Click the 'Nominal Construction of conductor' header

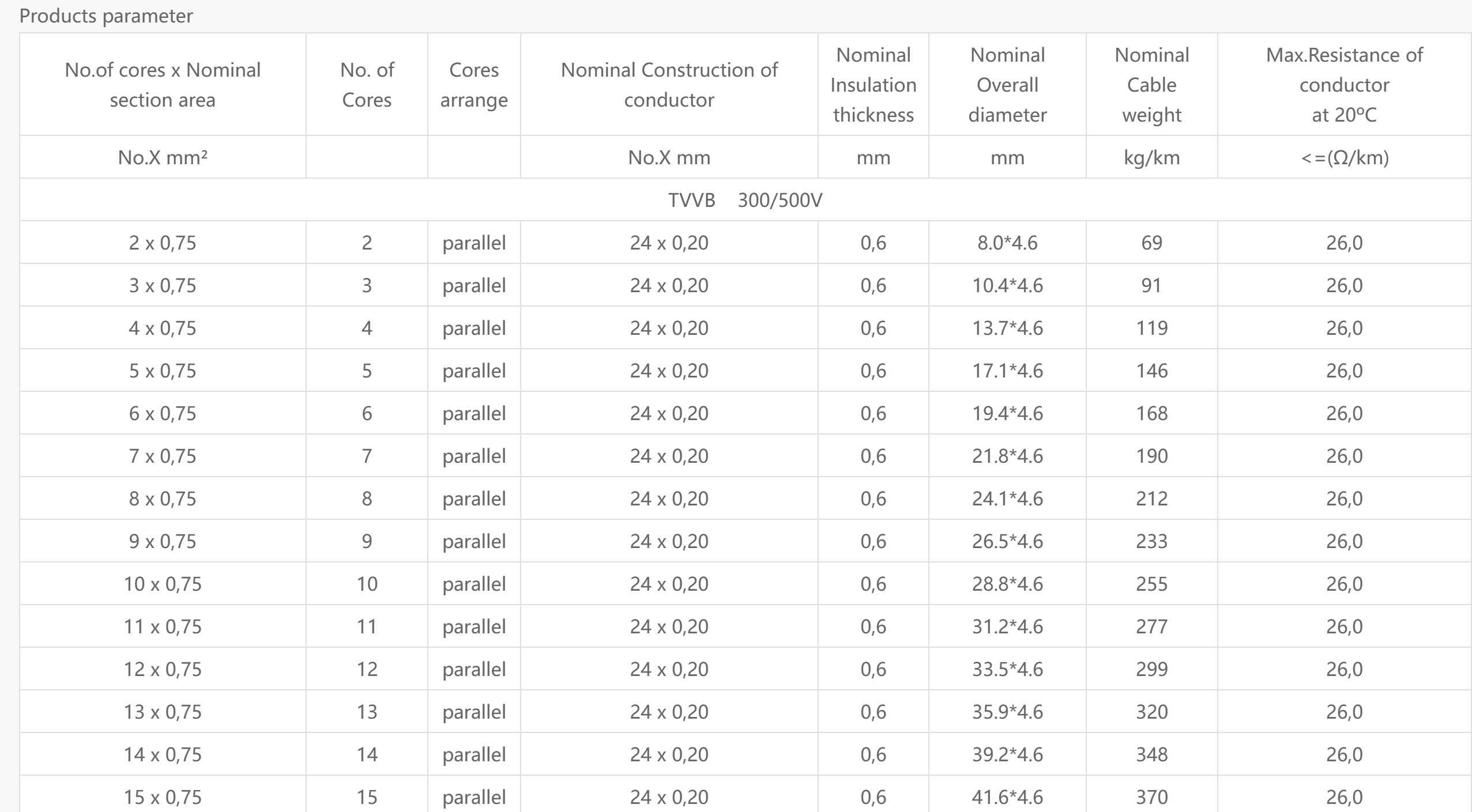(669, 85)
